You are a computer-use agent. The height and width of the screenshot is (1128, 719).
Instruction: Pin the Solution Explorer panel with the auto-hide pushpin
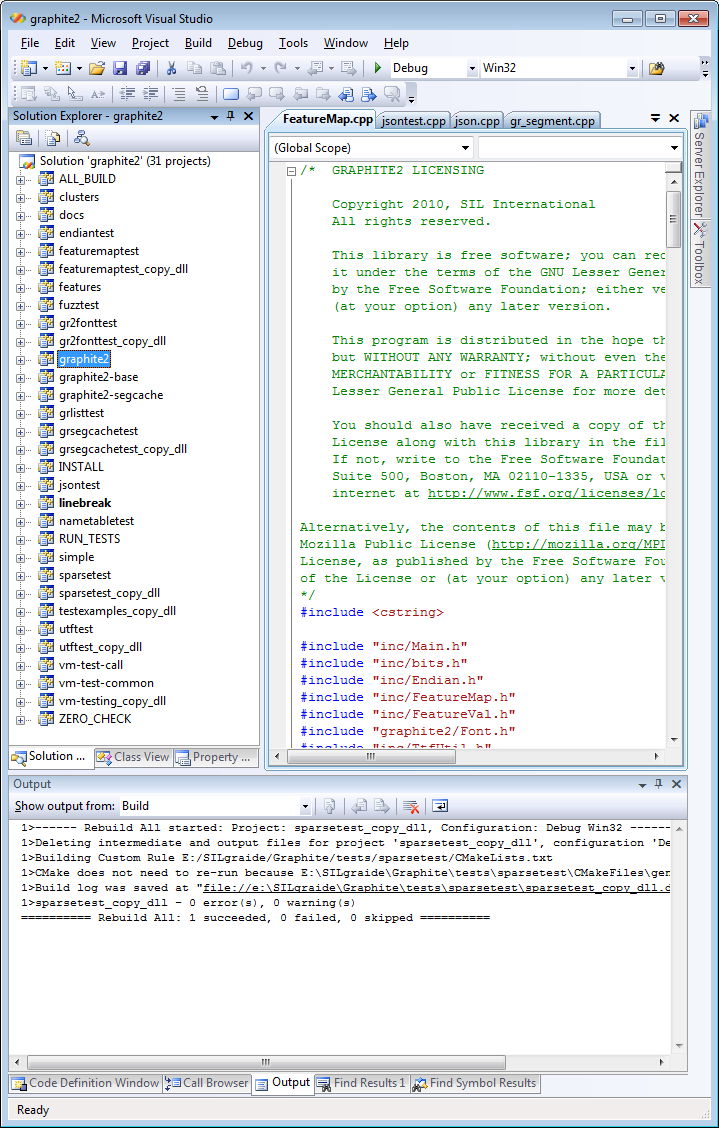[x=230, y=116]
